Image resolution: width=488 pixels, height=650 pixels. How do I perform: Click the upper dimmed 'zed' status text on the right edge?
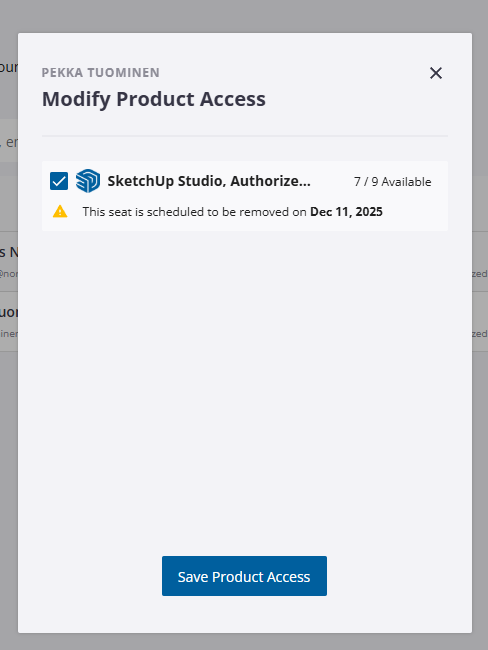(480, 274)
